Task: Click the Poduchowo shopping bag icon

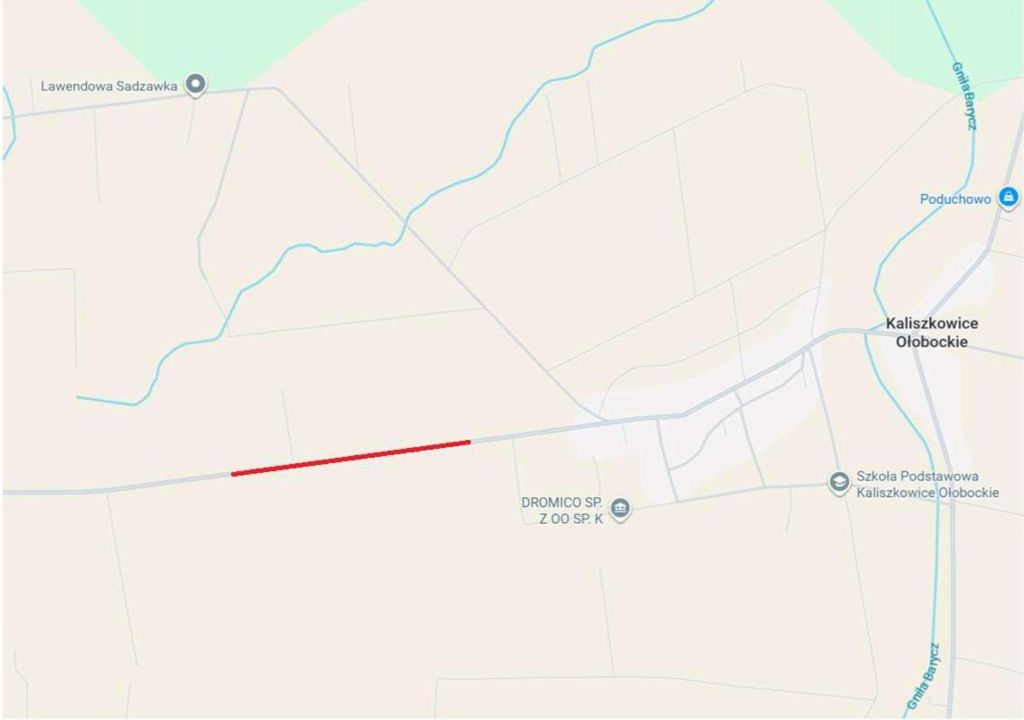Action: tap(1008, 197)
